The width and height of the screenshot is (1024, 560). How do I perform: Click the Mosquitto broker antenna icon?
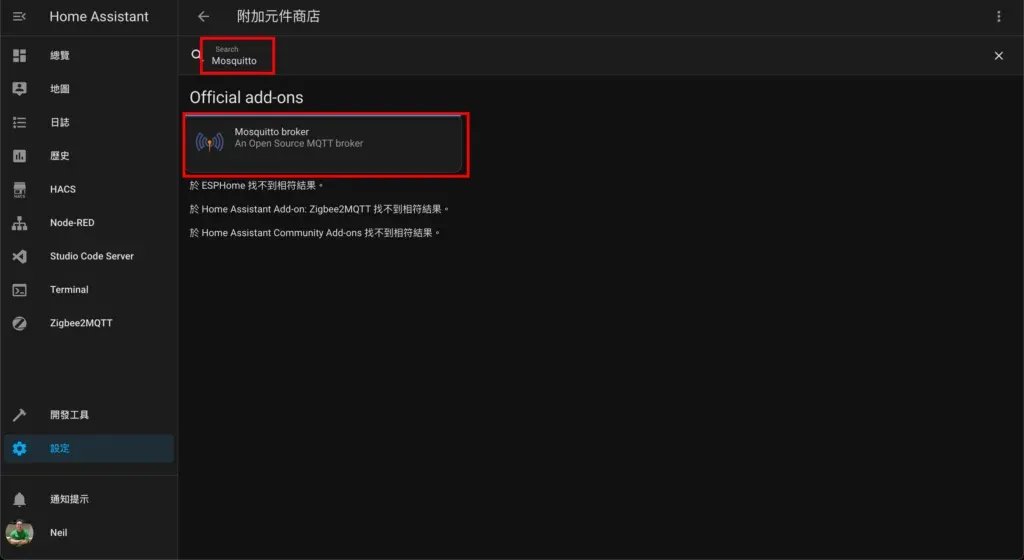(210, 143)
